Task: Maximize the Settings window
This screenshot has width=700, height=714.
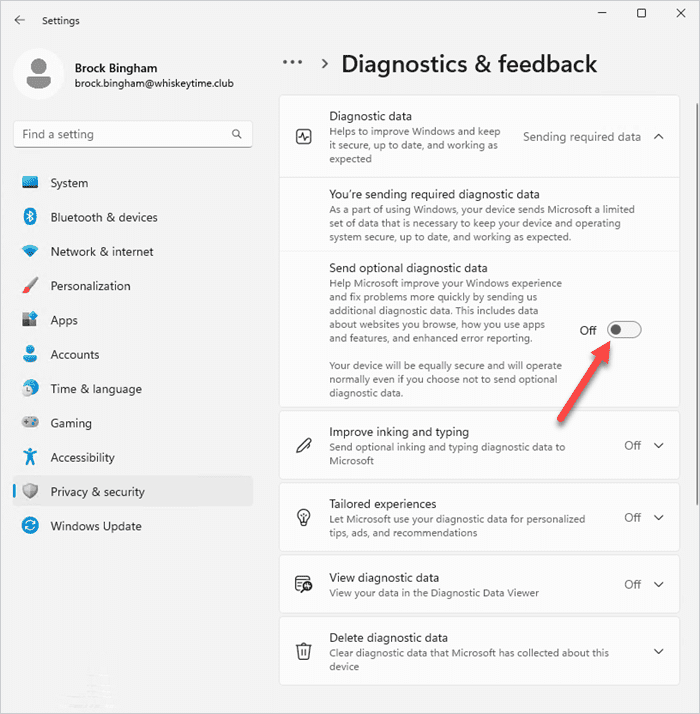Action: (x=641, y=13)
